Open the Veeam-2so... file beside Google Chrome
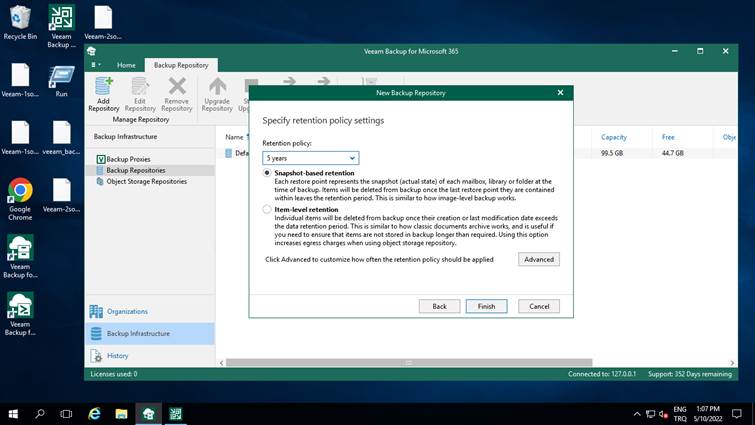This screenshot has width=755, height=425. [61, 195]
